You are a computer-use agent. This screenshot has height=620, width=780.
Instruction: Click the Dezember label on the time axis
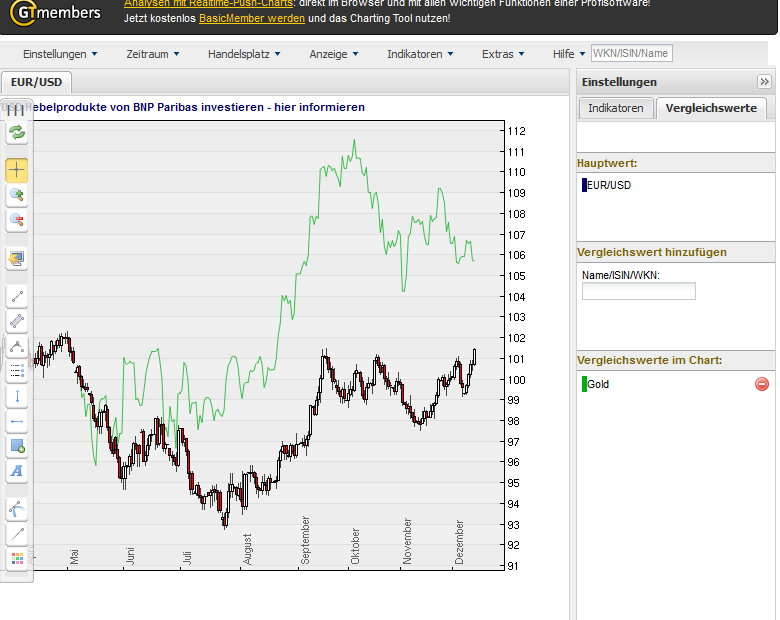coord(459,542)
